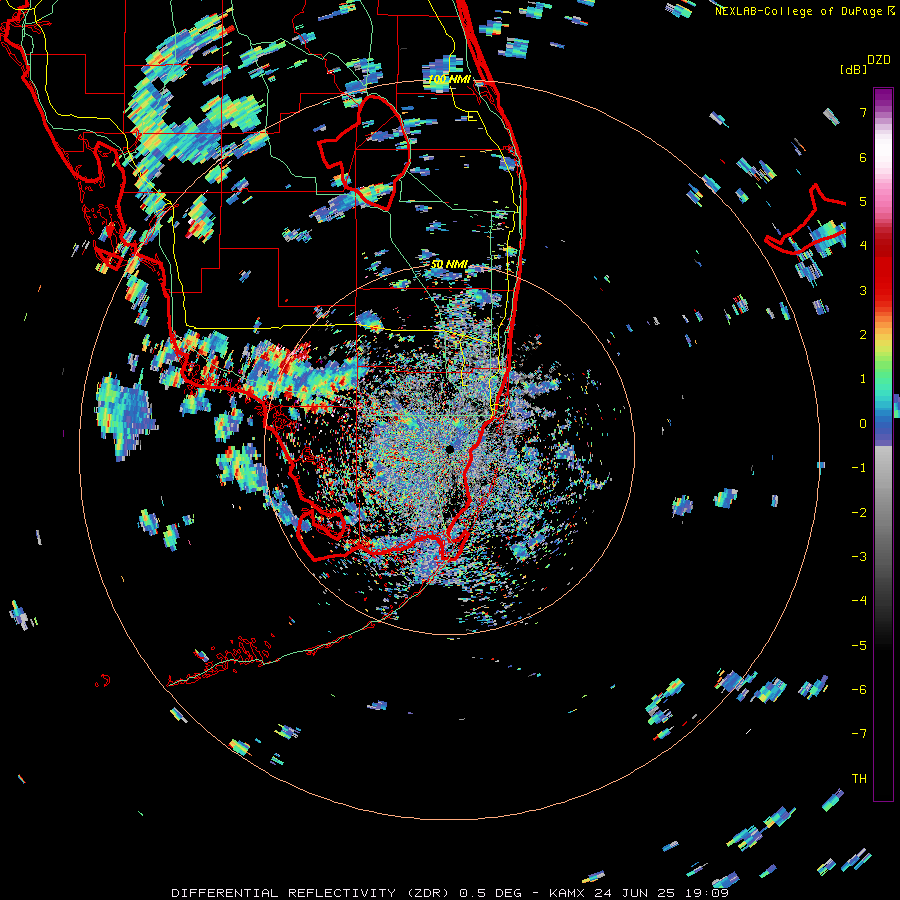Click the NEXLAB-College of DuPage credit text
This screenshot has height=900, width=900.
click(x=799, y=11)
